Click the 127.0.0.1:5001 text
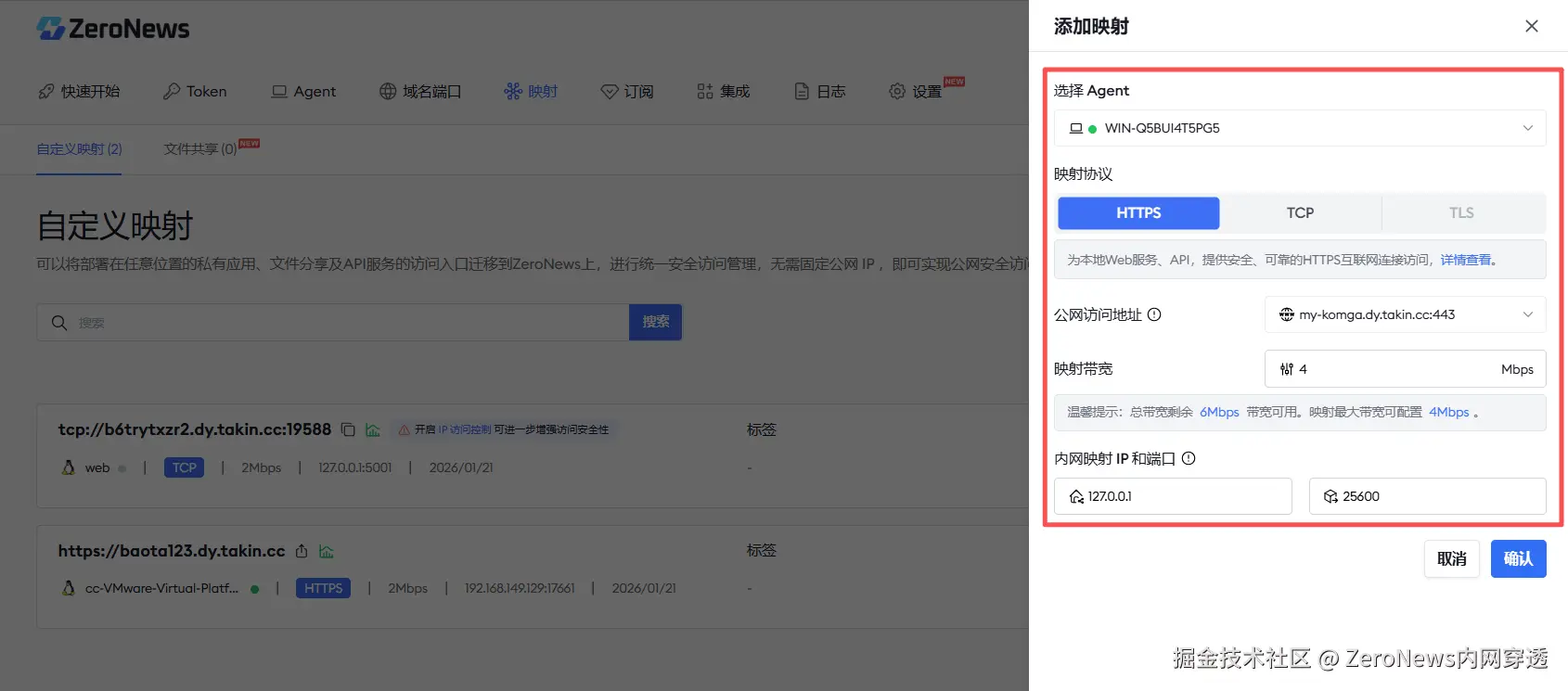The width and height of the screenshot is (1568, 691). 354,467
